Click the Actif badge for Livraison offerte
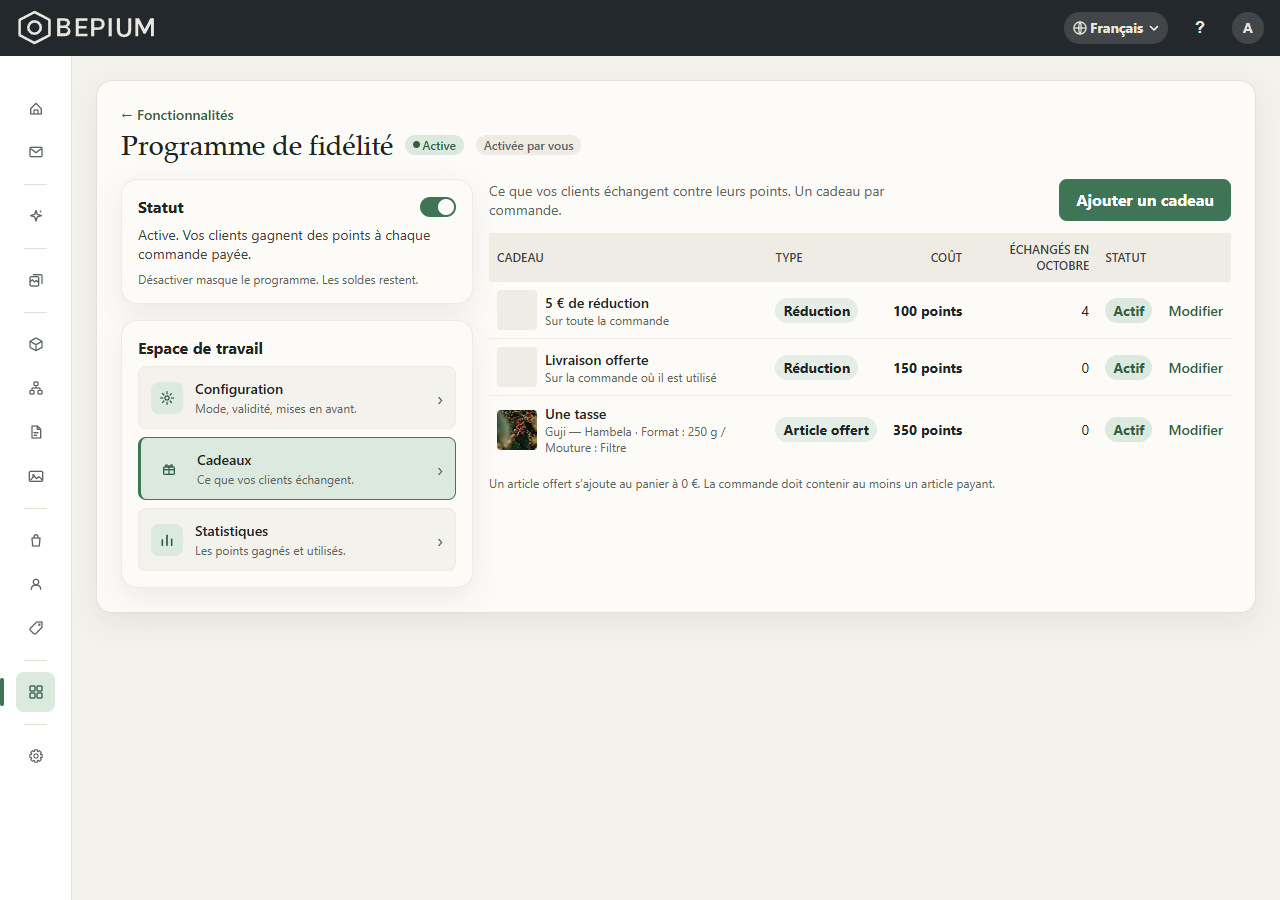Image resolution: width=1280 pixels, height=900 pixels. (1128, 368)
